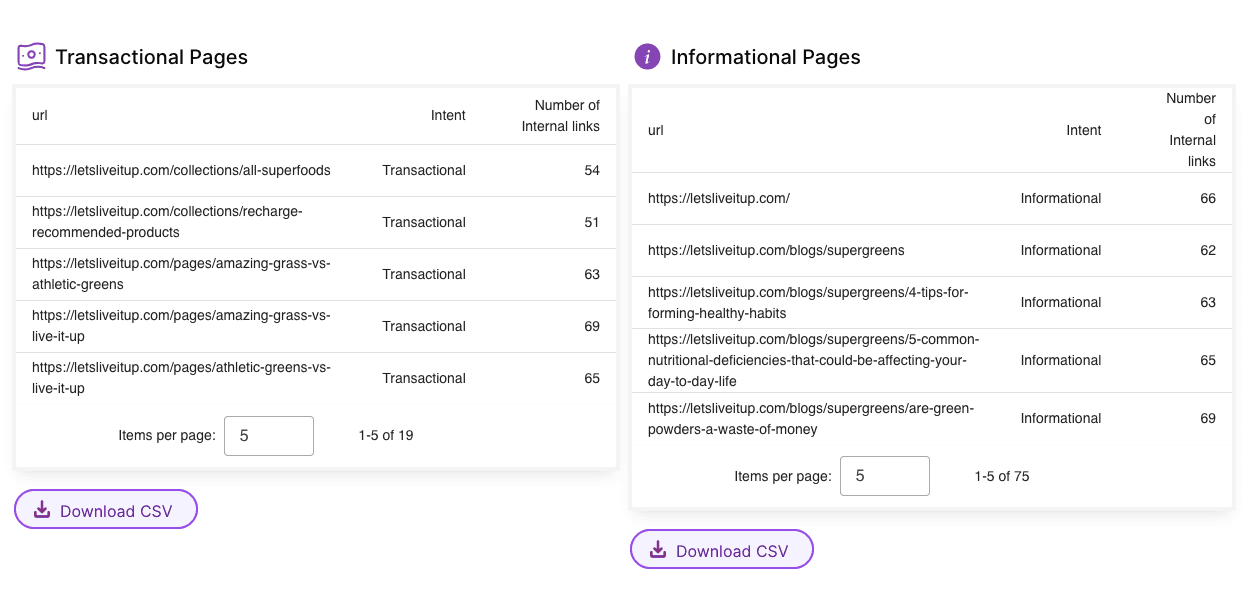Download CSV for Transactional Pages

coord(106,510)
